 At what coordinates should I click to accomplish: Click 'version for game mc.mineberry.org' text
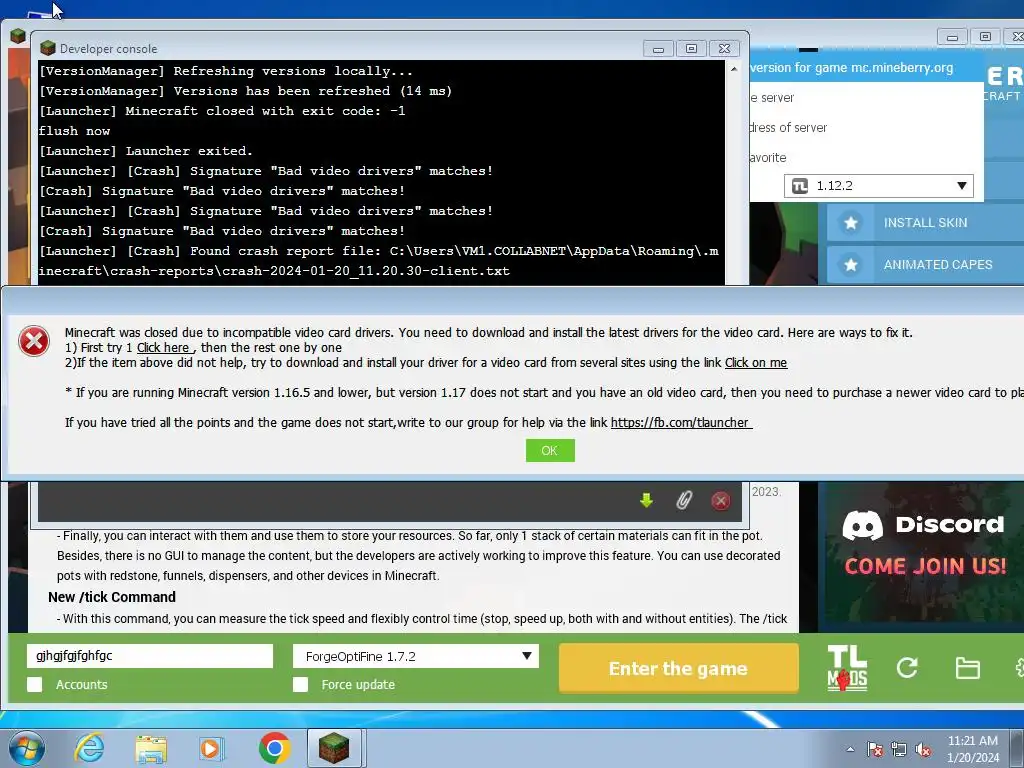852,68
